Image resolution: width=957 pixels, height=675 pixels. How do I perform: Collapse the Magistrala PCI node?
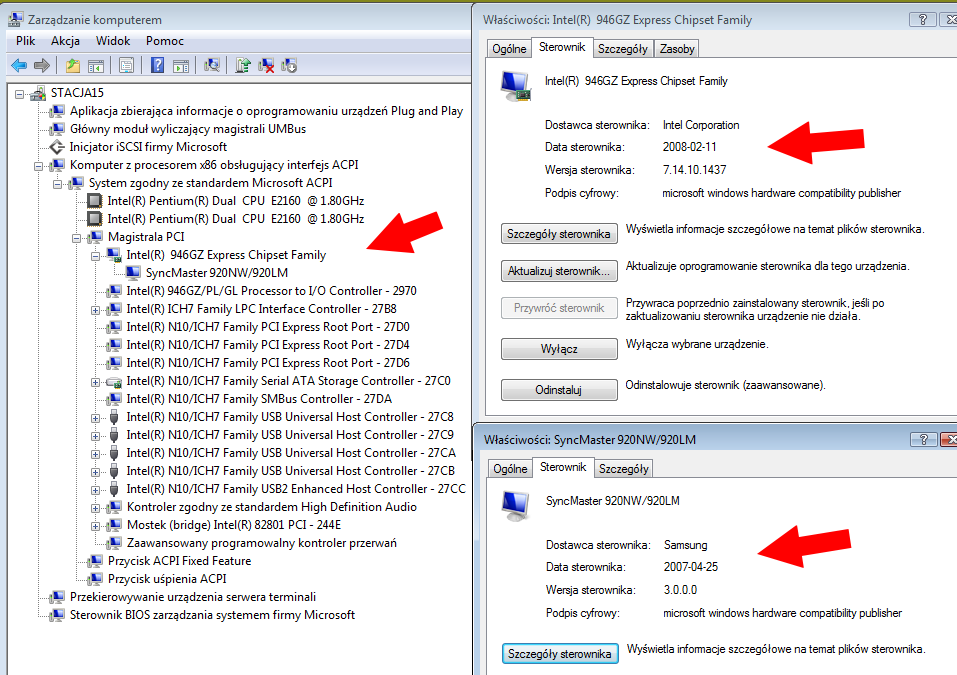pos(76,238)
